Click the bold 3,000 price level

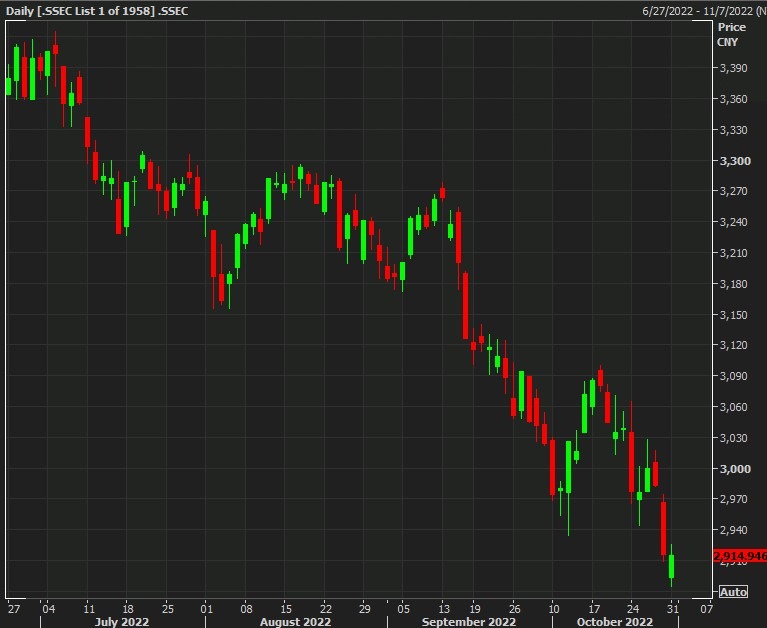(735, 469)
